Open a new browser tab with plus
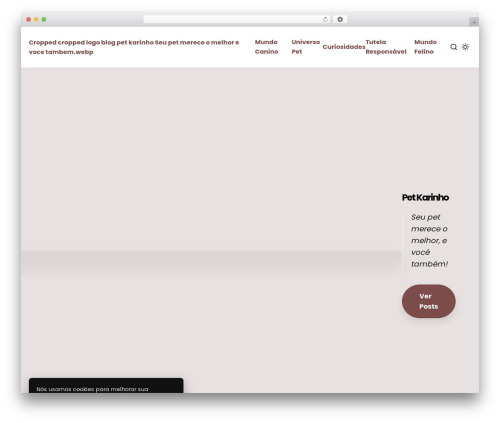This screenshot has height=423, width=500. pyautogui.click(x=474, y=22)
